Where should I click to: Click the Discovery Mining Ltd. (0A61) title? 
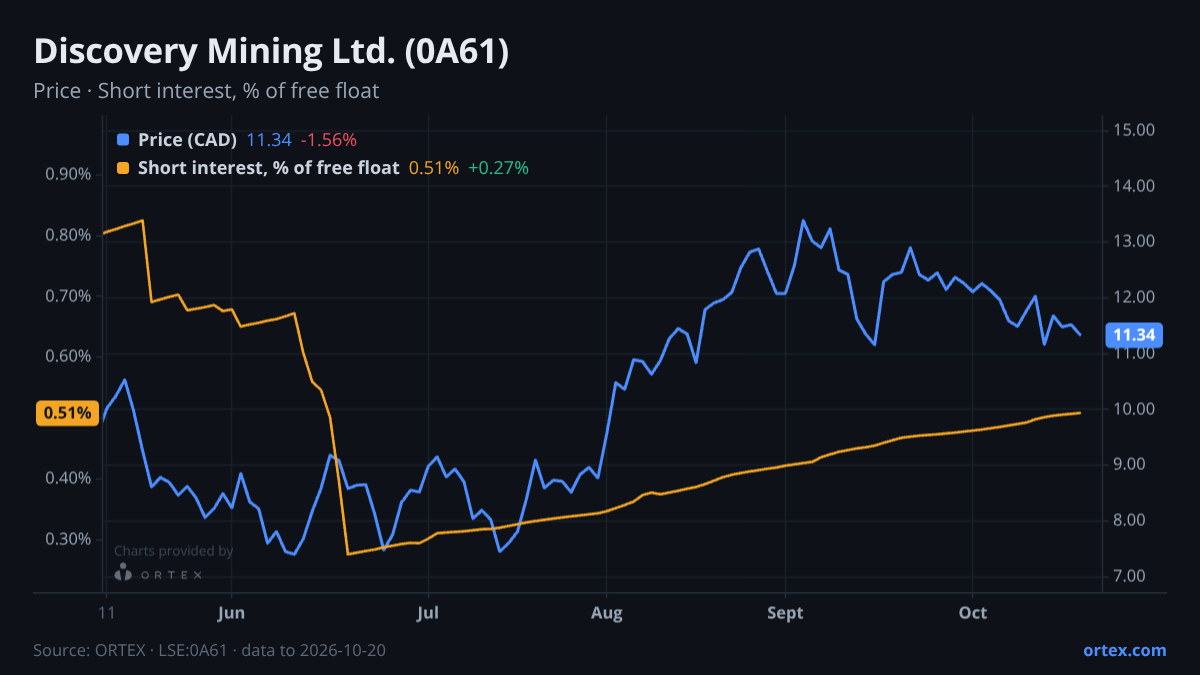click(271, 52)
